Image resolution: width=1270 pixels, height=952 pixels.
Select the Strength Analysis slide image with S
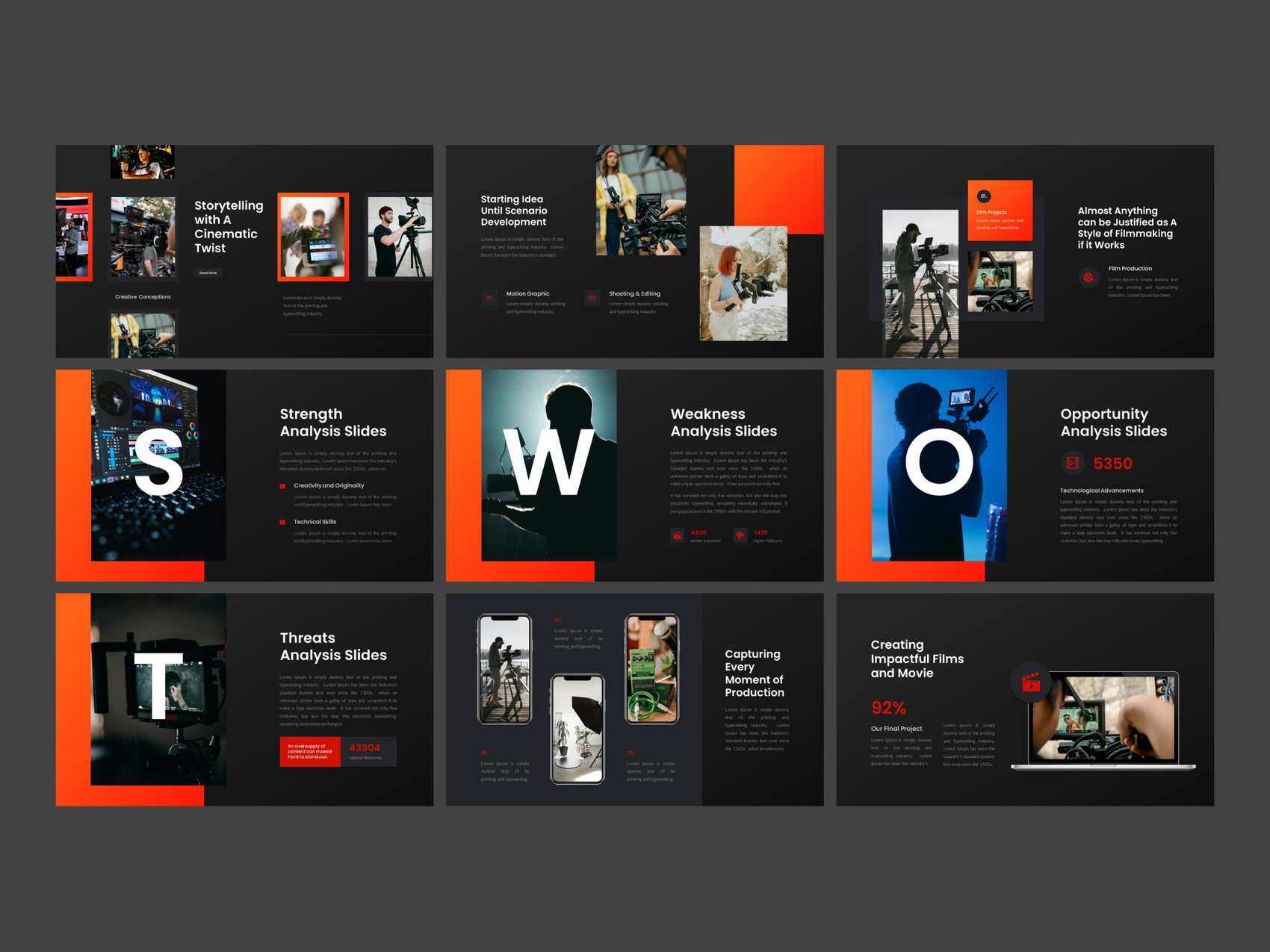(158, 465)
